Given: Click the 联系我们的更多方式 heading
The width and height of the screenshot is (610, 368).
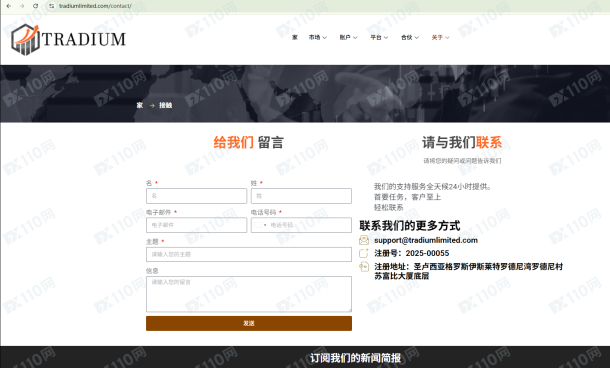Looking at the screenshot, I should [x=410, y=226].
